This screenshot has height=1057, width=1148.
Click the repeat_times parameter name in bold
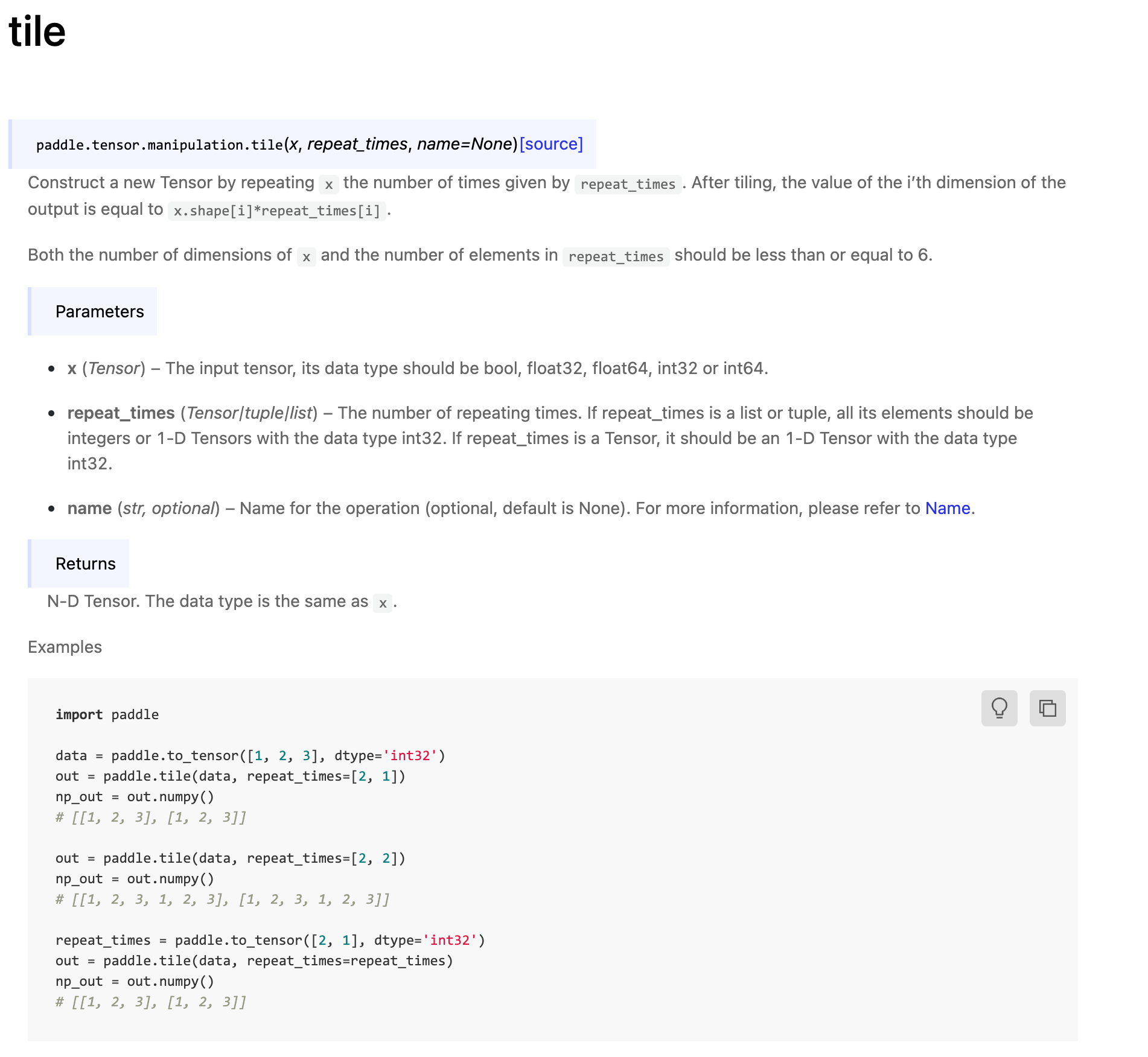[121, 413]
